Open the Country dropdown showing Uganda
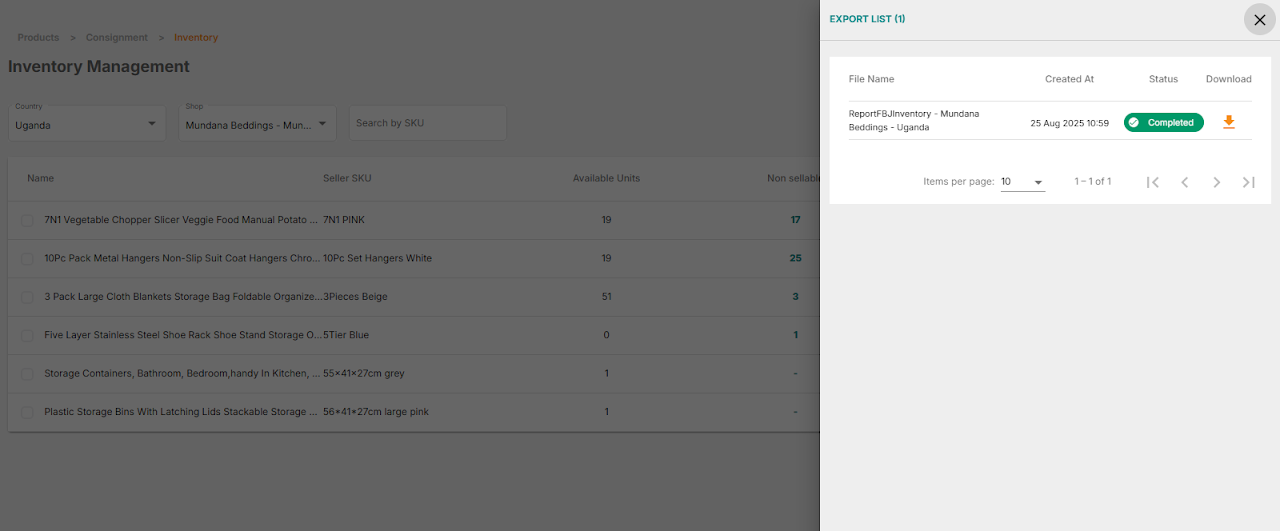 point(86,124)
